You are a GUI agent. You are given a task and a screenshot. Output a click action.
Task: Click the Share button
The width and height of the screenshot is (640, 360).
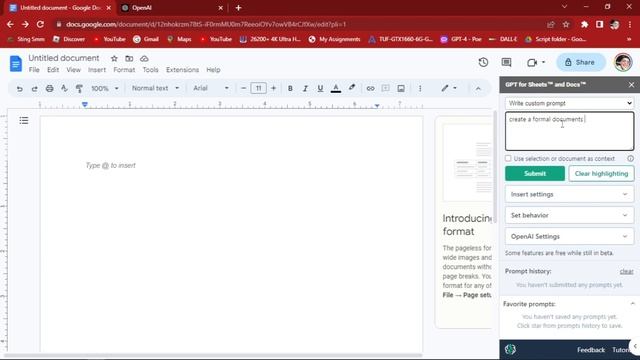click(580, 62)
